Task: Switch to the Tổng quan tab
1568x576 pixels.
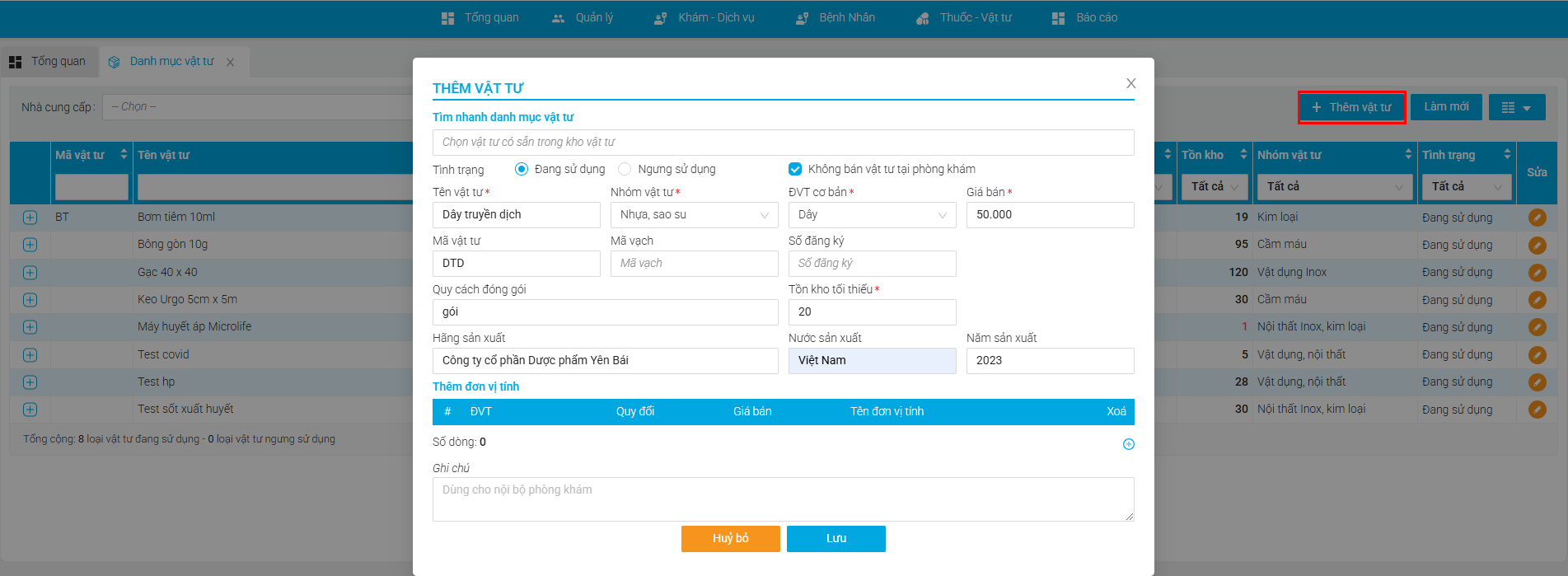Action: pyautogui.click(x=48, y=62)
